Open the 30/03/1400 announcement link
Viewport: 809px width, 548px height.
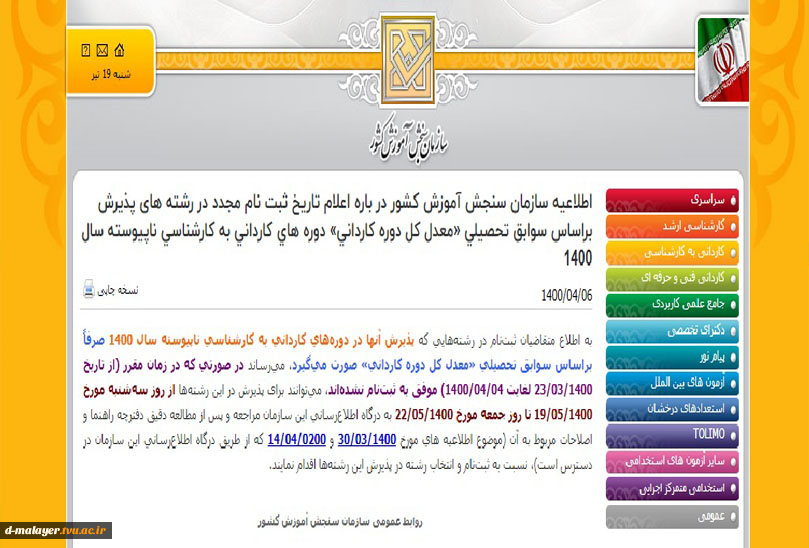(367, 440)
